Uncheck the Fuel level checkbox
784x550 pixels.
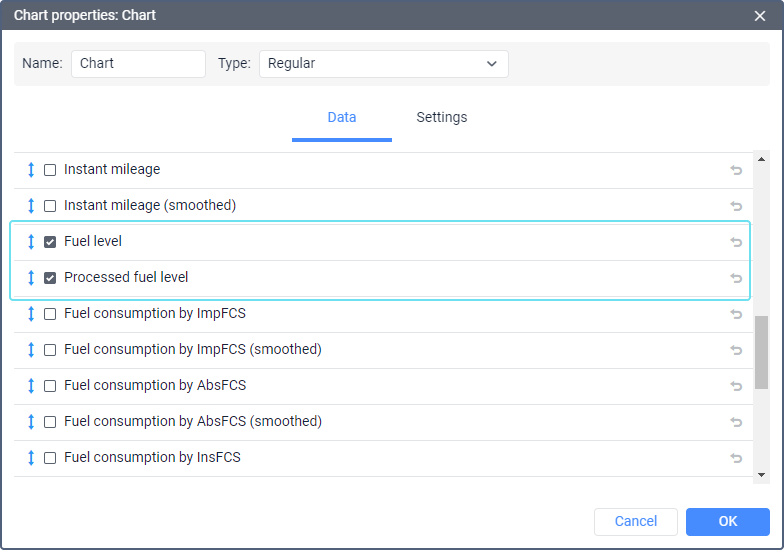click(x=50, y=242)
